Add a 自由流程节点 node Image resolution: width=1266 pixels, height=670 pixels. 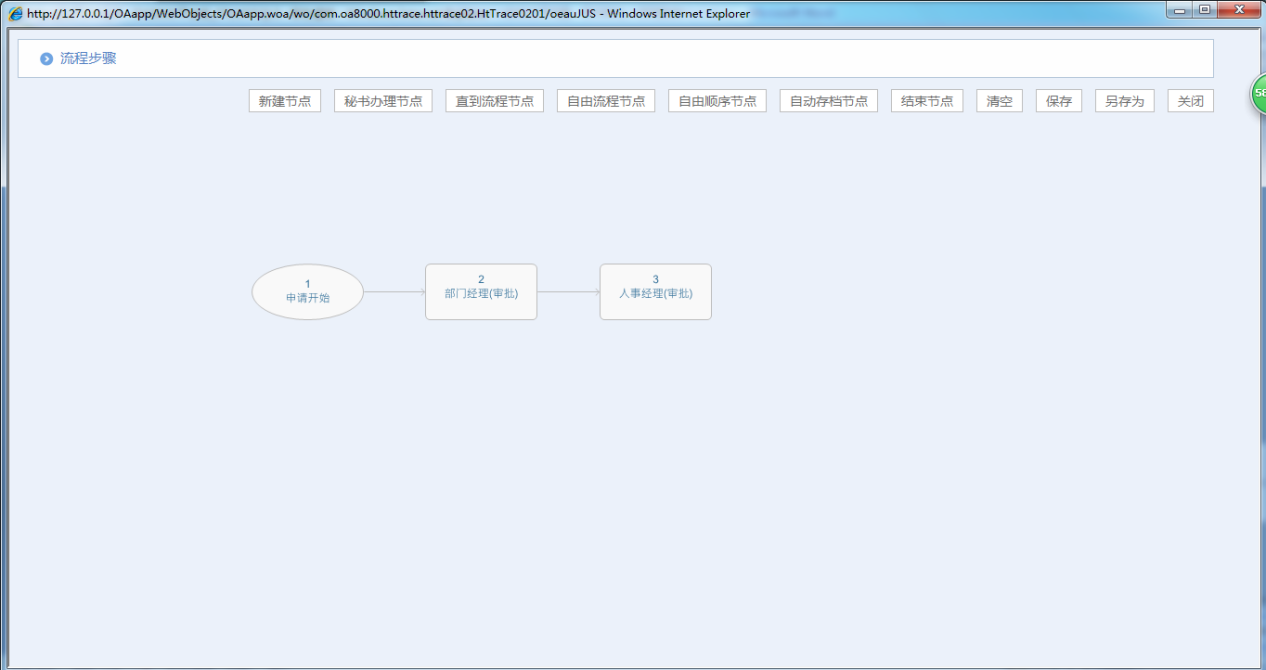(x=606, y=101)
